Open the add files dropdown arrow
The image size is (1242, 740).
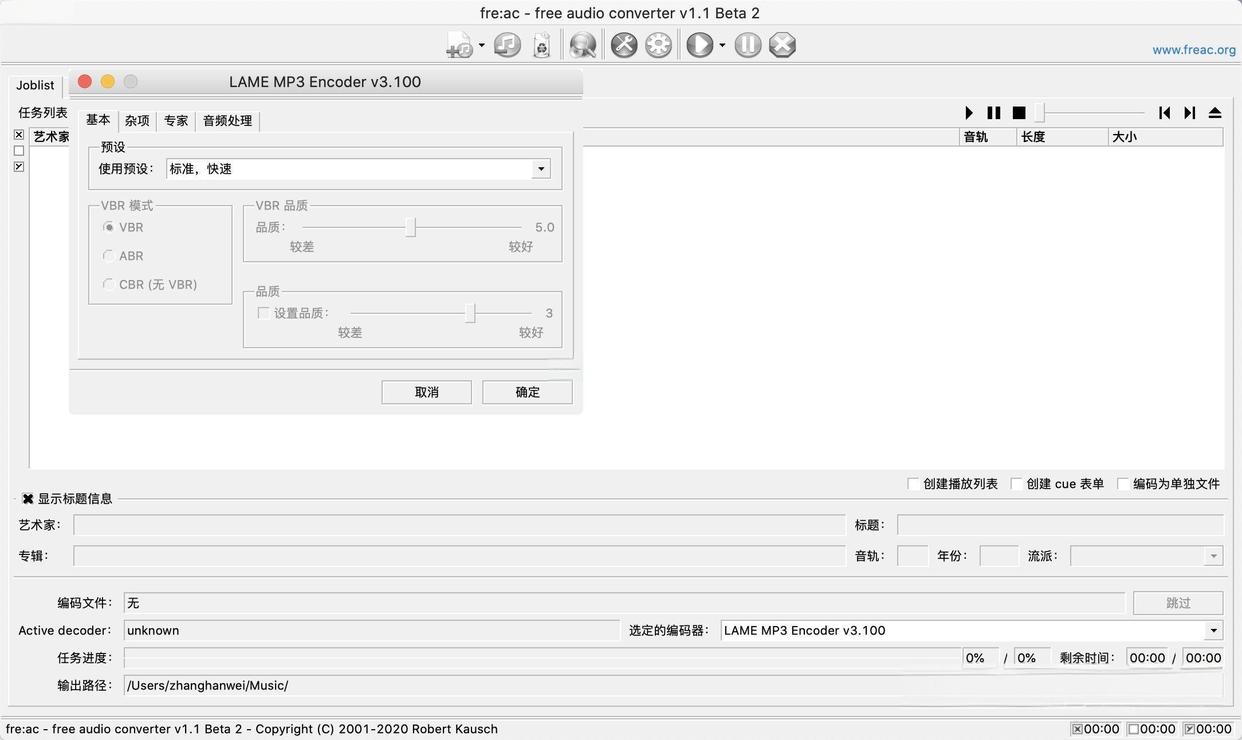coord(481,45)
